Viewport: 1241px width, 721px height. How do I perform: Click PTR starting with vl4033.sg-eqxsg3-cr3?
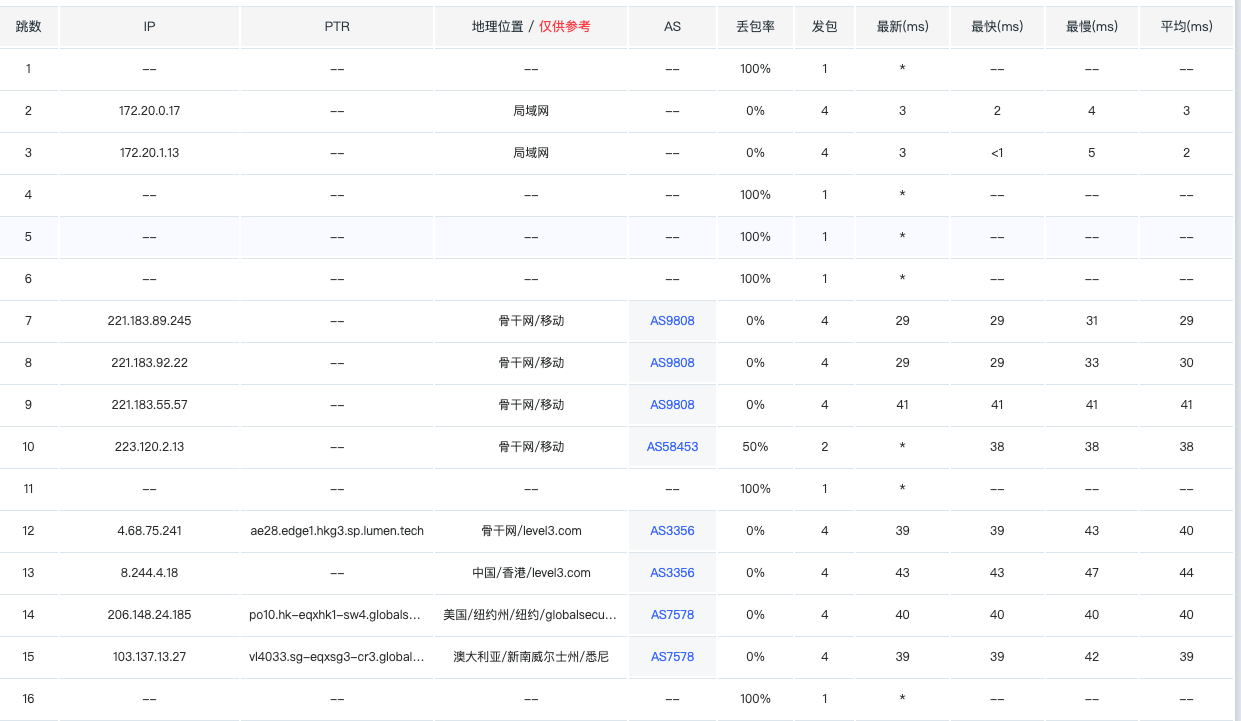337,657
